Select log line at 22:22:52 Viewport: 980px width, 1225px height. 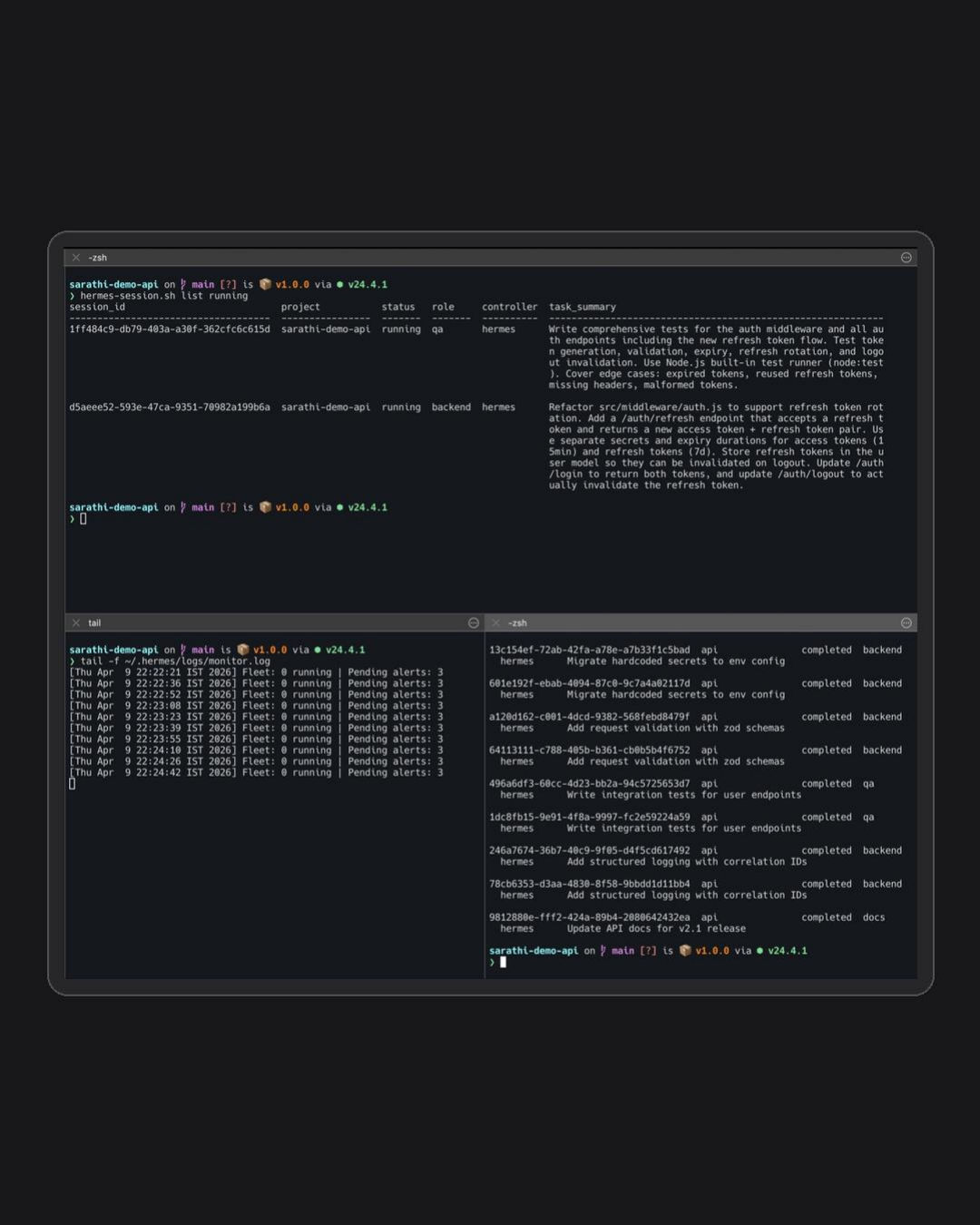pyautogui.click(x=256, y=694)
